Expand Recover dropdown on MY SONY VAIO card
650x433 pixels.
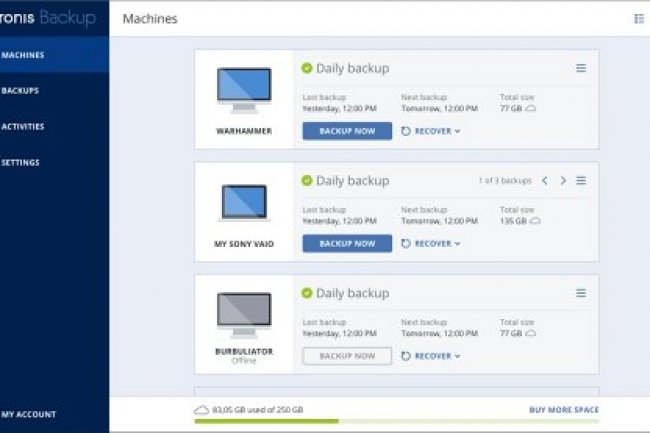pyautogui.click(x=431, y=244)
